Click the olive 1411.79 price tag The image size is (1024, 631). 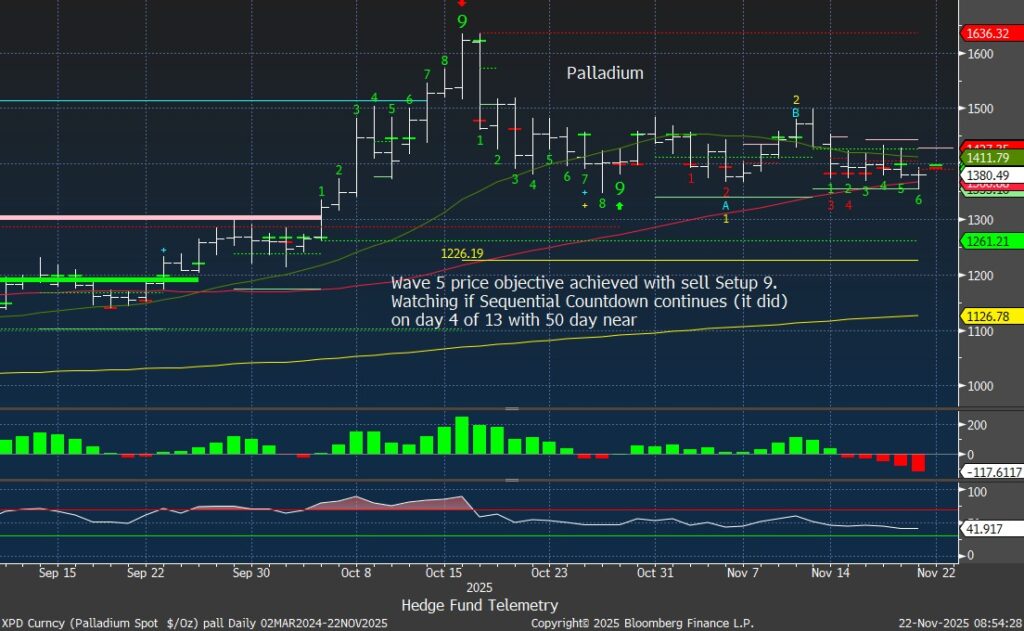tap(985, 158)
